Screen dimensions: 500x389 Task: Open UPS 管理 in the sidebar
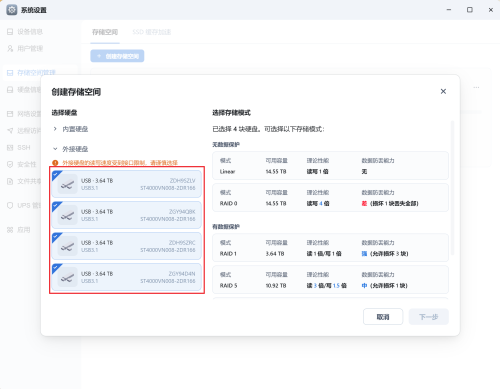tap(25, 205)
